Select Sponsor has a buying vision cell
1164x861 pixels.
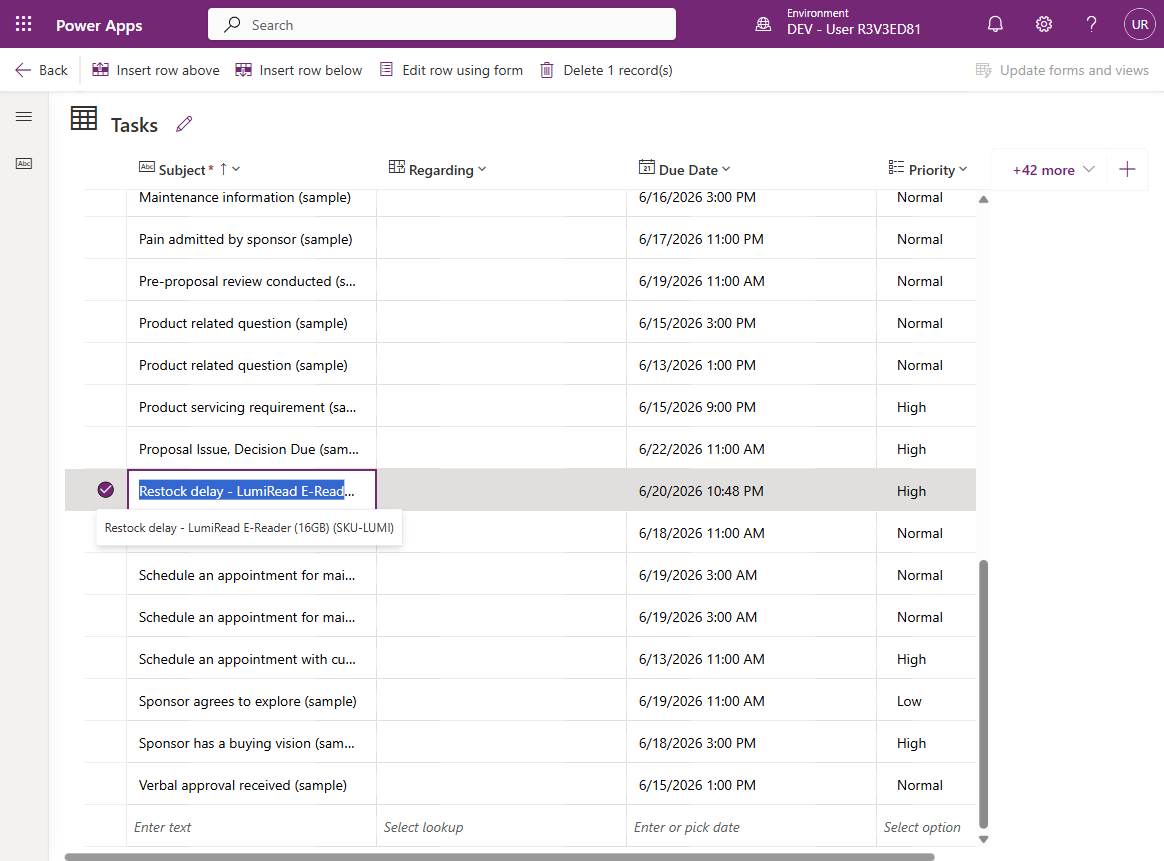[x=252, y=742]
